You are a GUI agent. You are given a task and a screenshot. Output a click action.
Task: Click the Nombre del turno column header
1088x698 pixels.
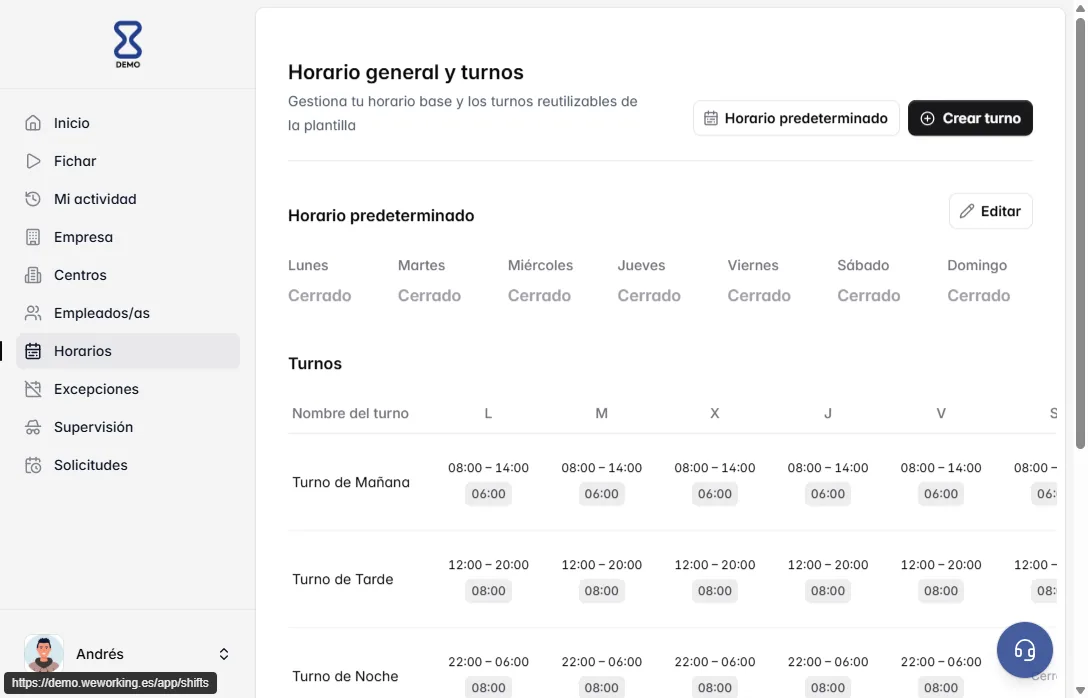(350, 414)
